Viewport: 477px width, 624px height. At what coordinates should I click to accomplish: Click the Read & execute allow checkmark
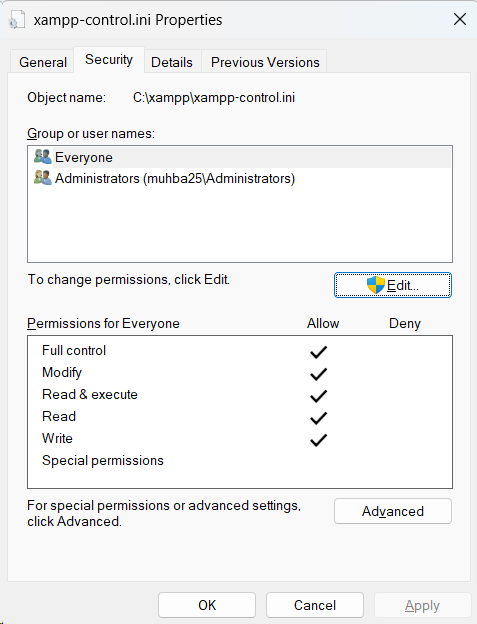click(x=319, y=396)
